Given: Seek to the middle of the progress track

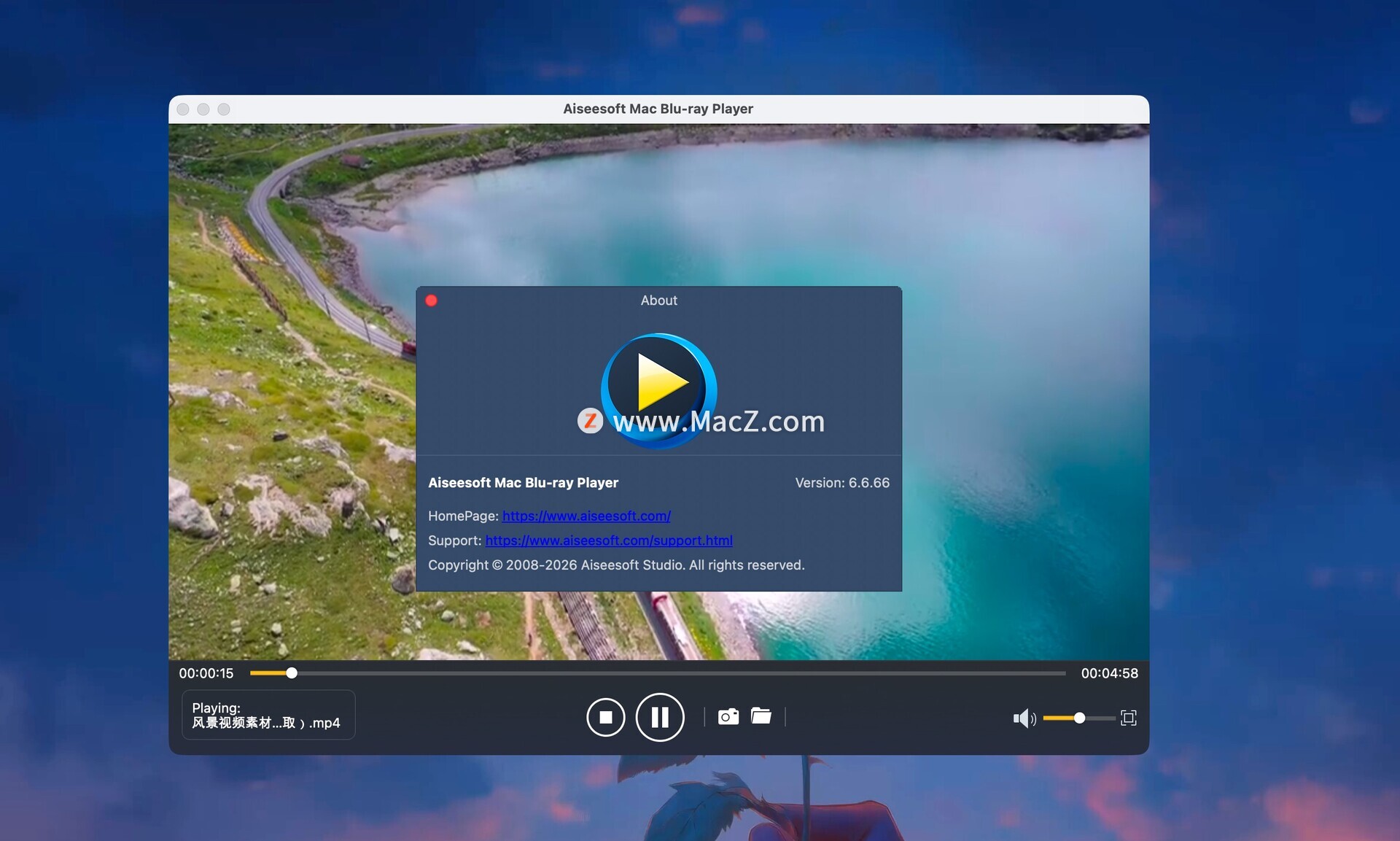Looking at the screenshot, I should [658, 673].
